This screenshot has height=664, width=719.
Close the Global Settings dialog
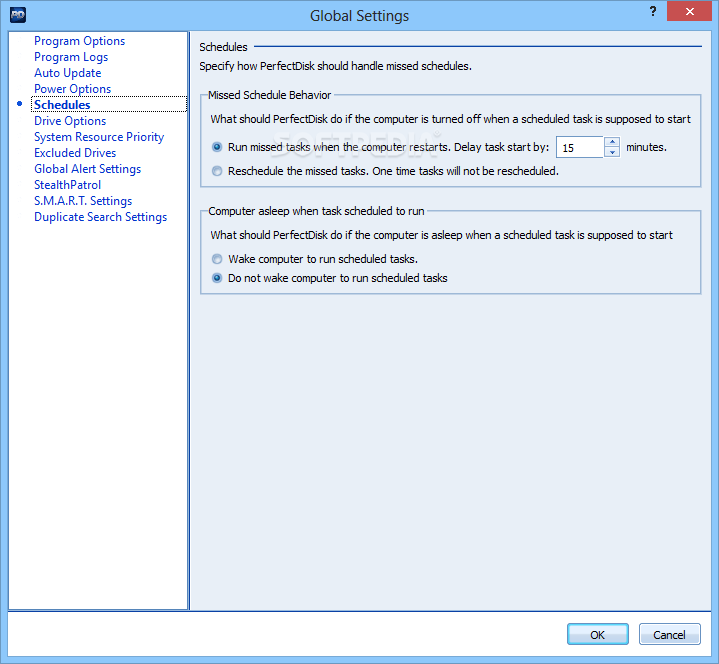pos(689,11)
